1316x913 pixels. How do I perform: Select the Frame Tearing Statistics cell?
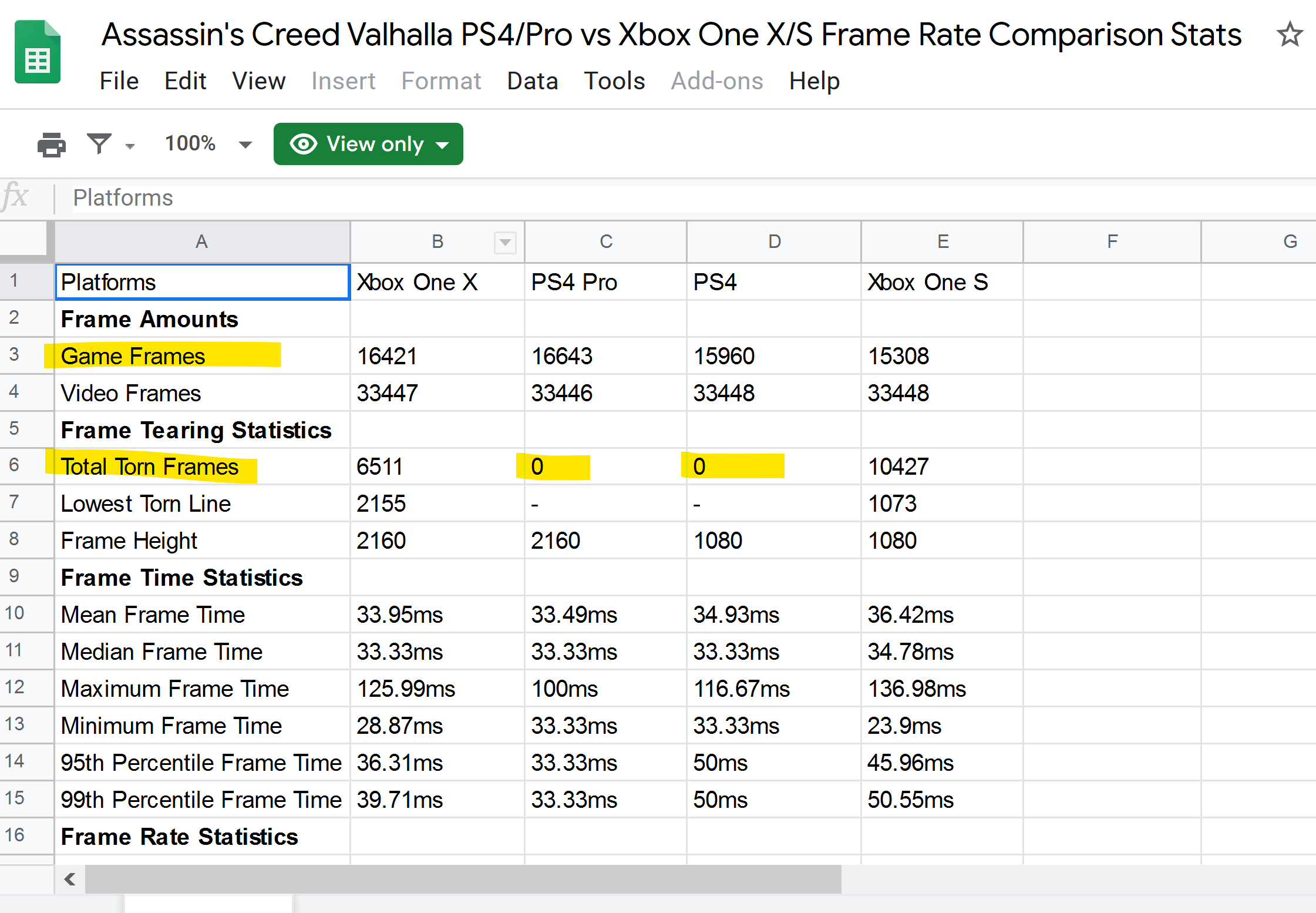coord(202,430)
